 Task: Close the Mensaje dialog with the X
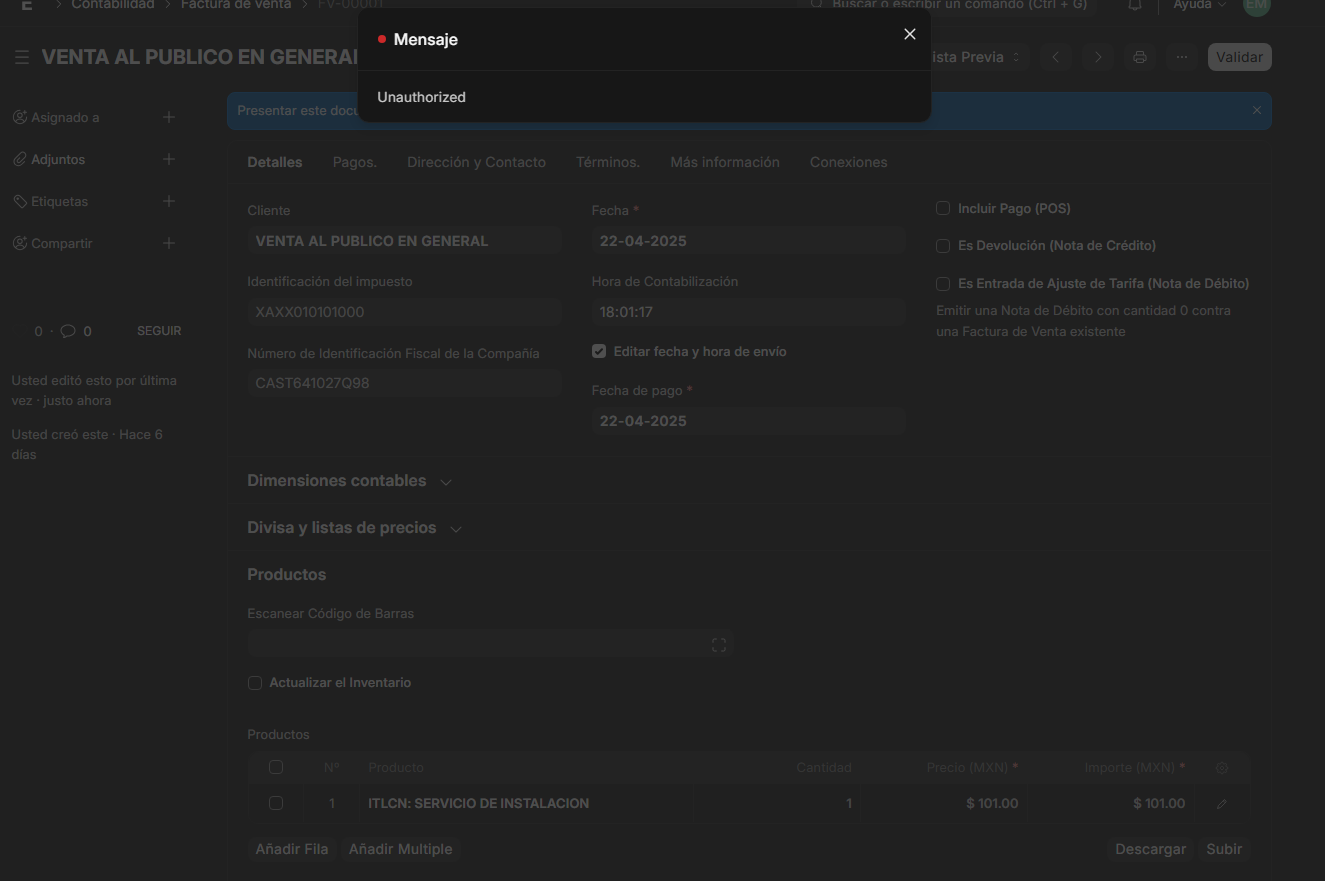pos(910,34)
